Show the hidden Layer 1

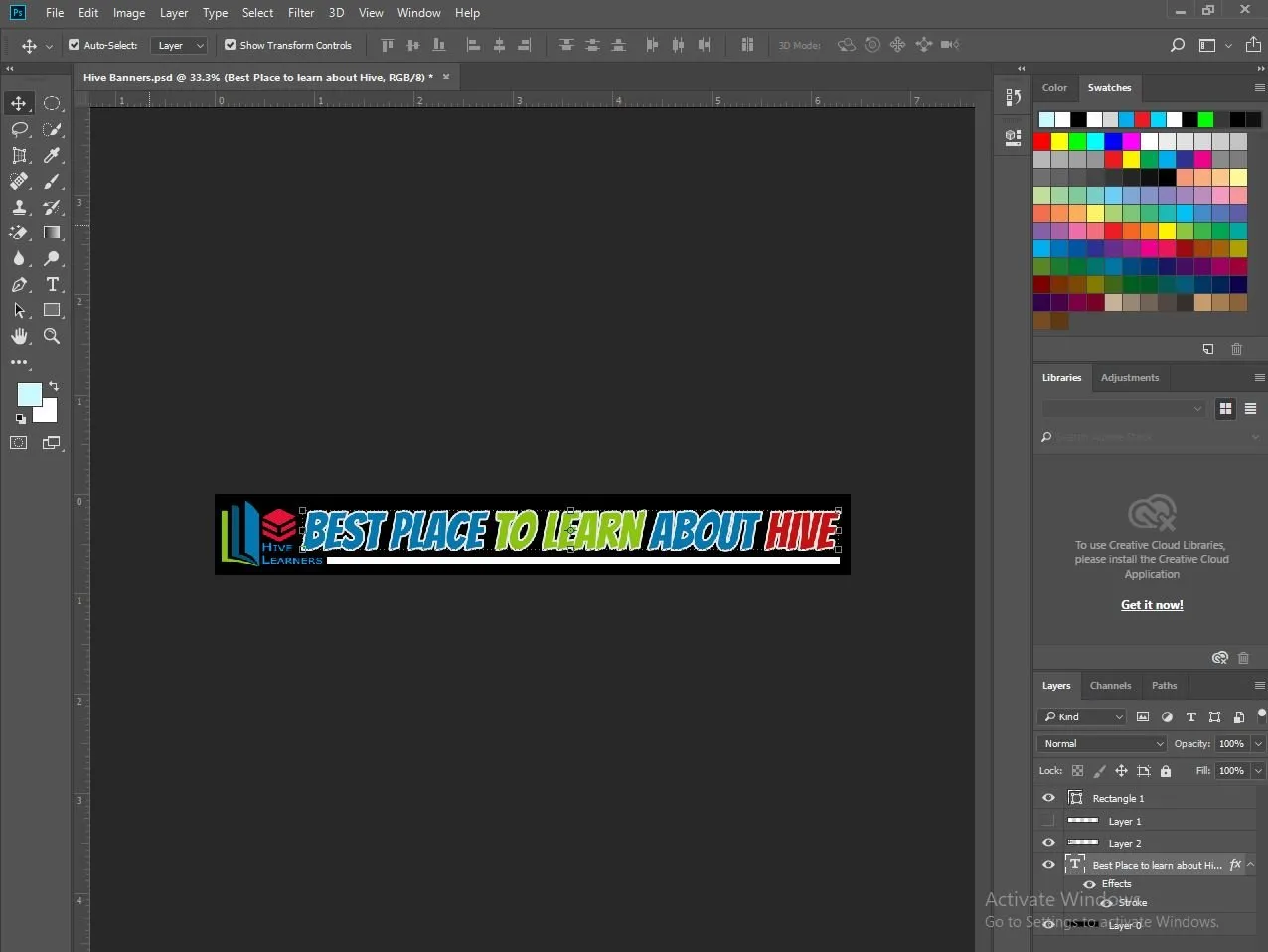click(x=1048, y=821)
